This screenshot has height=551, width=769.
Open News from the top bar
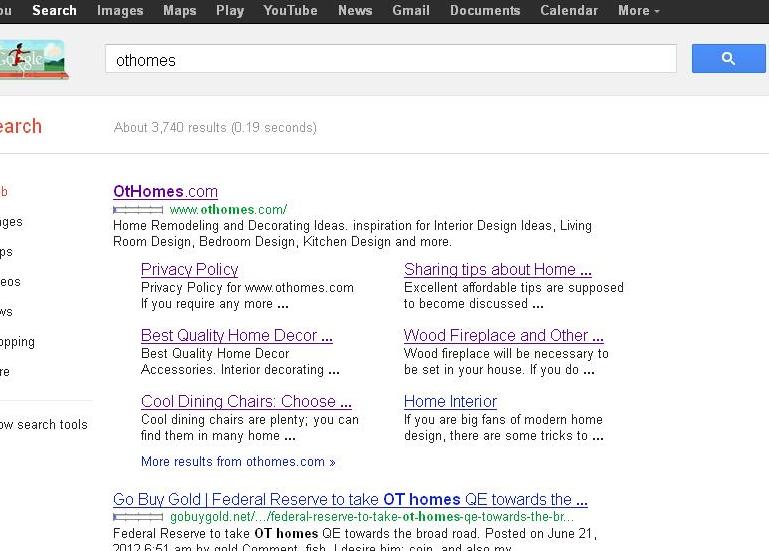pyautogui.click(x=355, y=10)
